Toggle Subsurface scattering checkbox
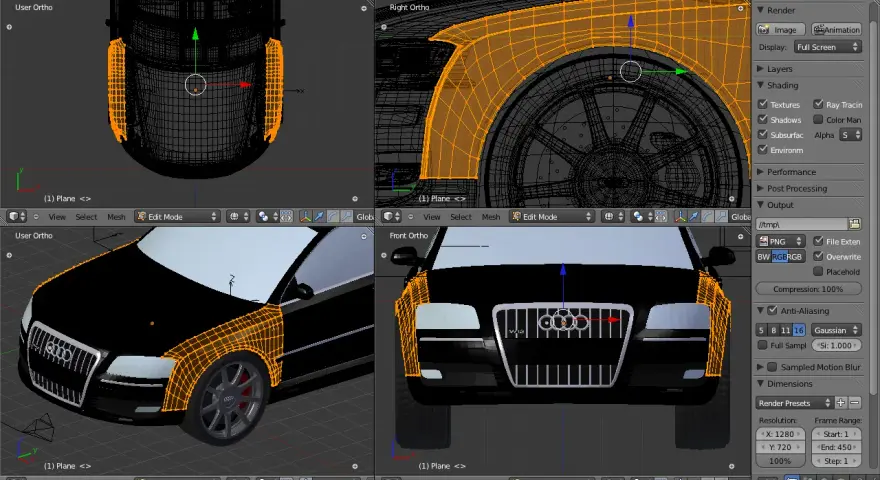 tap(763, 135)
